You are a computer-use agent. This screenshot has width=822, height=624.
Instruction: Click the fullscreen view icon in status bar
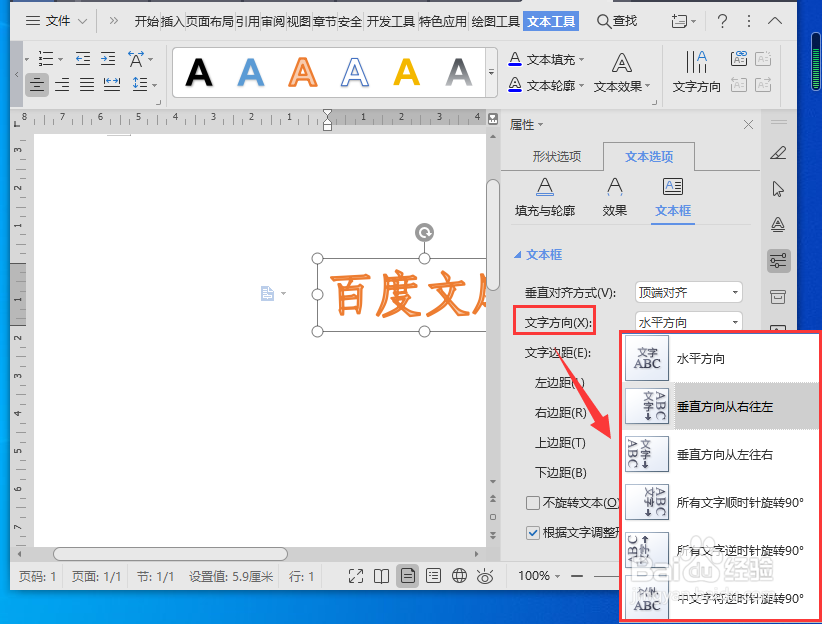pos(356,576)
